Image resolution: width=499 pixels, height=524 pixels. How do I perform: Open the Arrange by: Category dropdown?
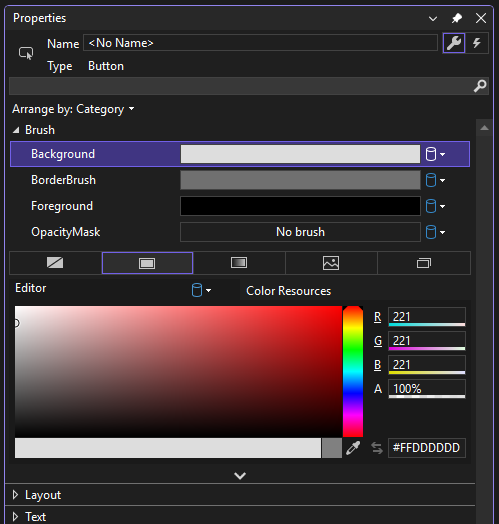(x=73, y=109)
